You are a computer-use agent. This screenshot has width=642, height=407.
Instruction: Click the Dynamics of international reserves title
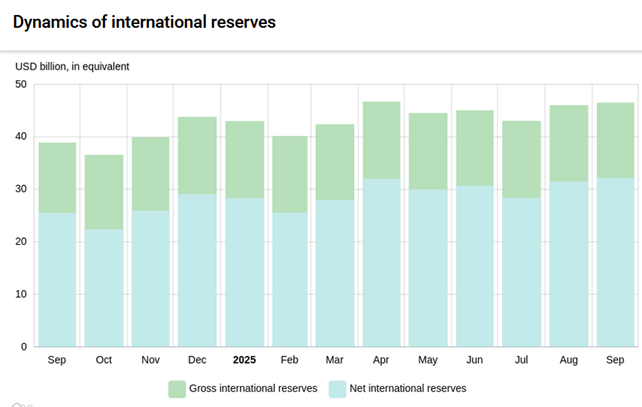pyautogui.click(x=144, y=21)
